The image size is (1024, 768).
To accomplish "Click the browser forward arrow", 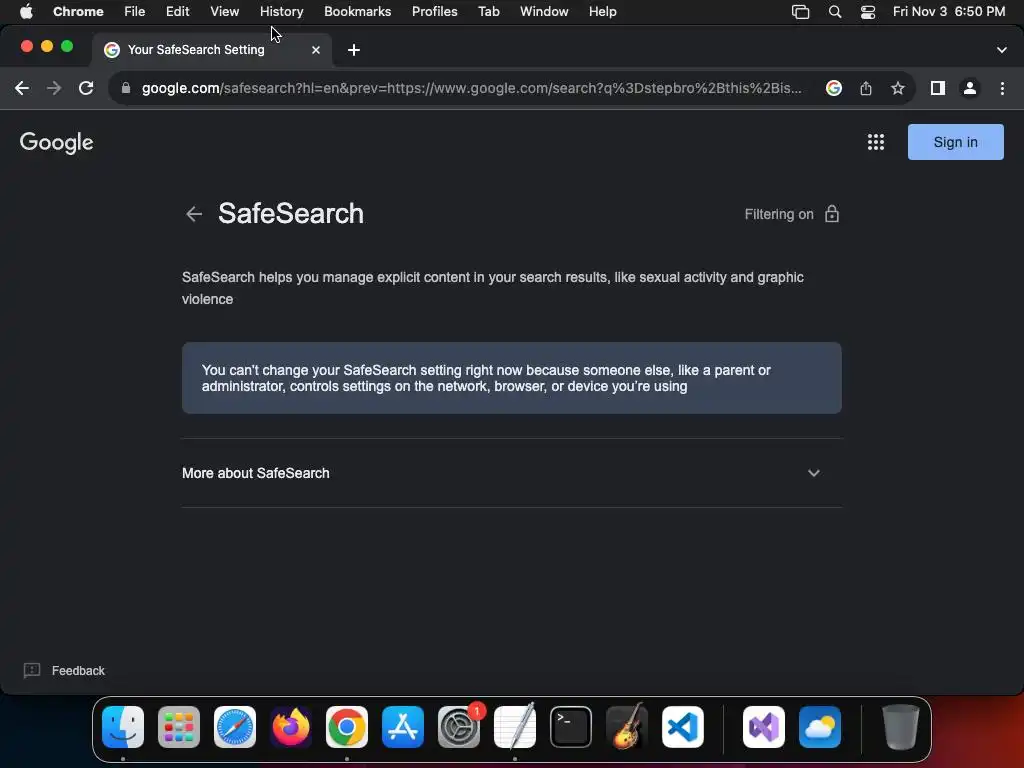I will point(54,88).
